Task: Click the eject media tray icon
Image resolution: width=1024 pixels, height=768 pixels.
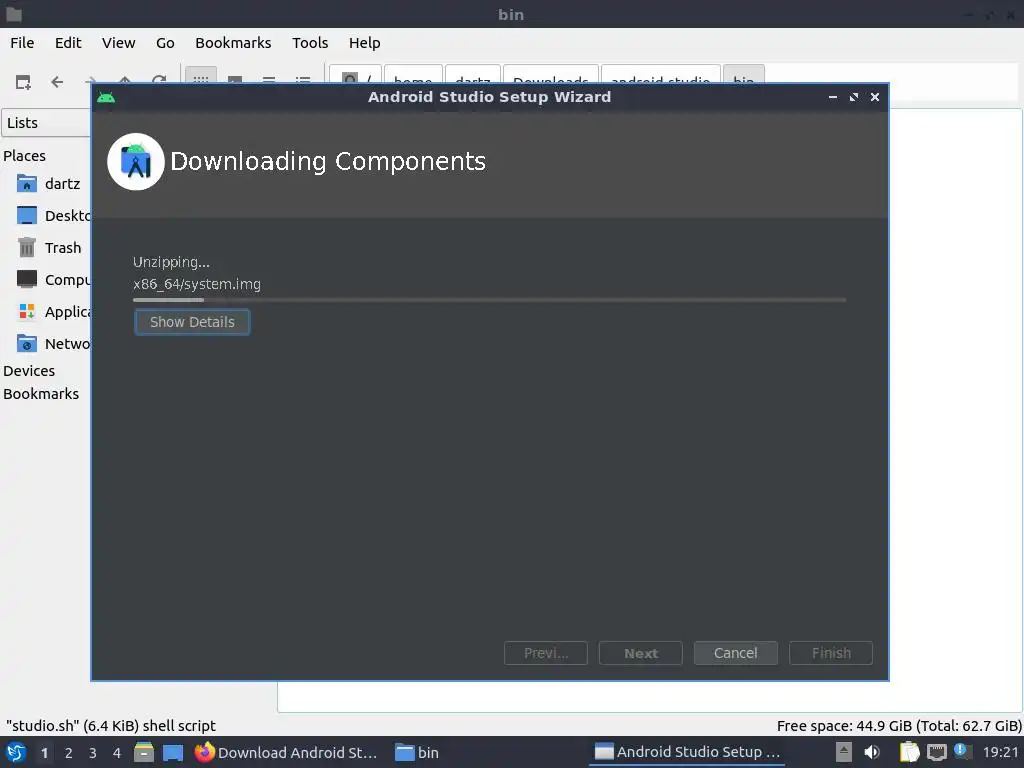Action: 844,752
